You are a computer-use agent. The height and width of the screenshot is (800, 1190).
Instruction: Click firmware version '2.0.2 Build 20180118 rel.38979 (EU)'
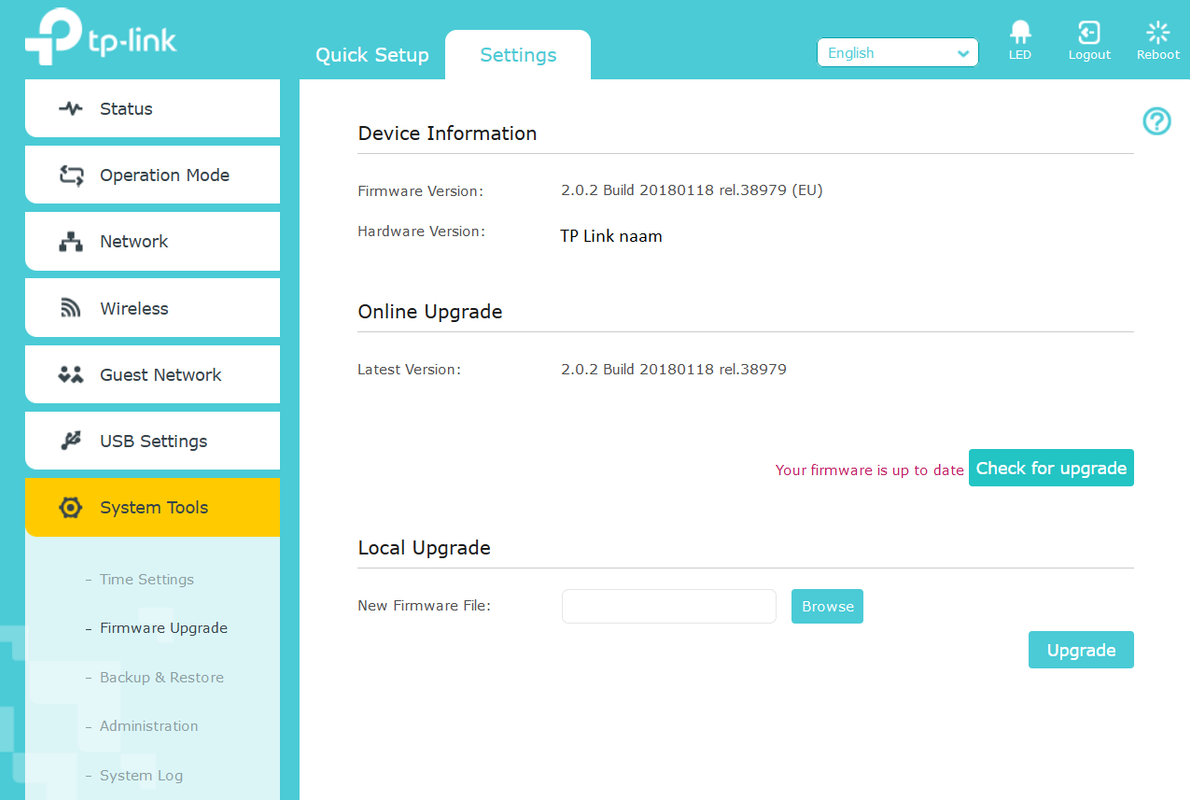point(691,190)
